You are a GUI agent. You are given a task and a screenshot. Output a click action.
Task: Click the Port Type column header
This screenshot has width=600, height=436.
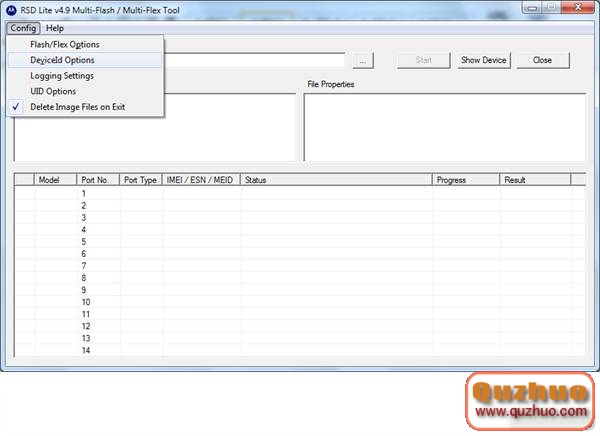pyautogui.click(x=141, y=180)
